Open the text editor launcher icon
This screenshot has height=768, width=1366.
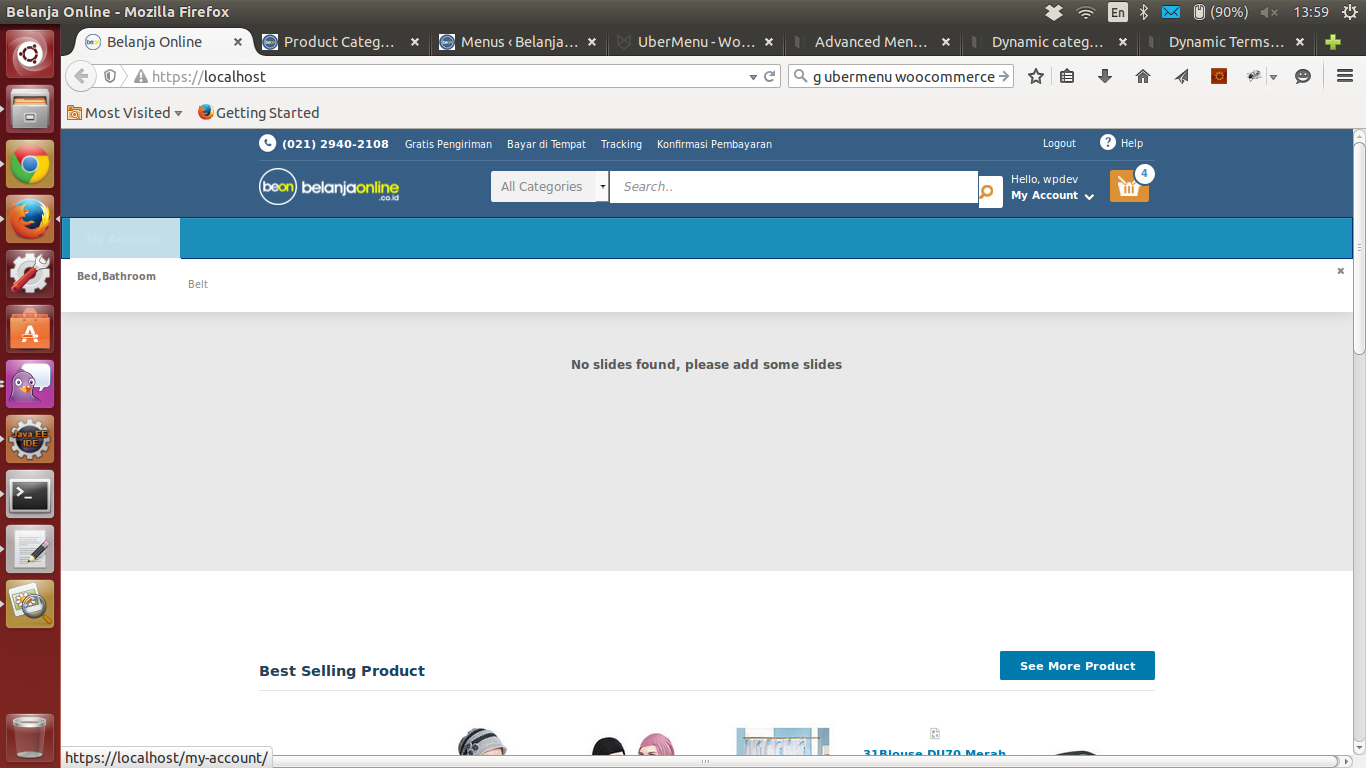coord(30,548)
